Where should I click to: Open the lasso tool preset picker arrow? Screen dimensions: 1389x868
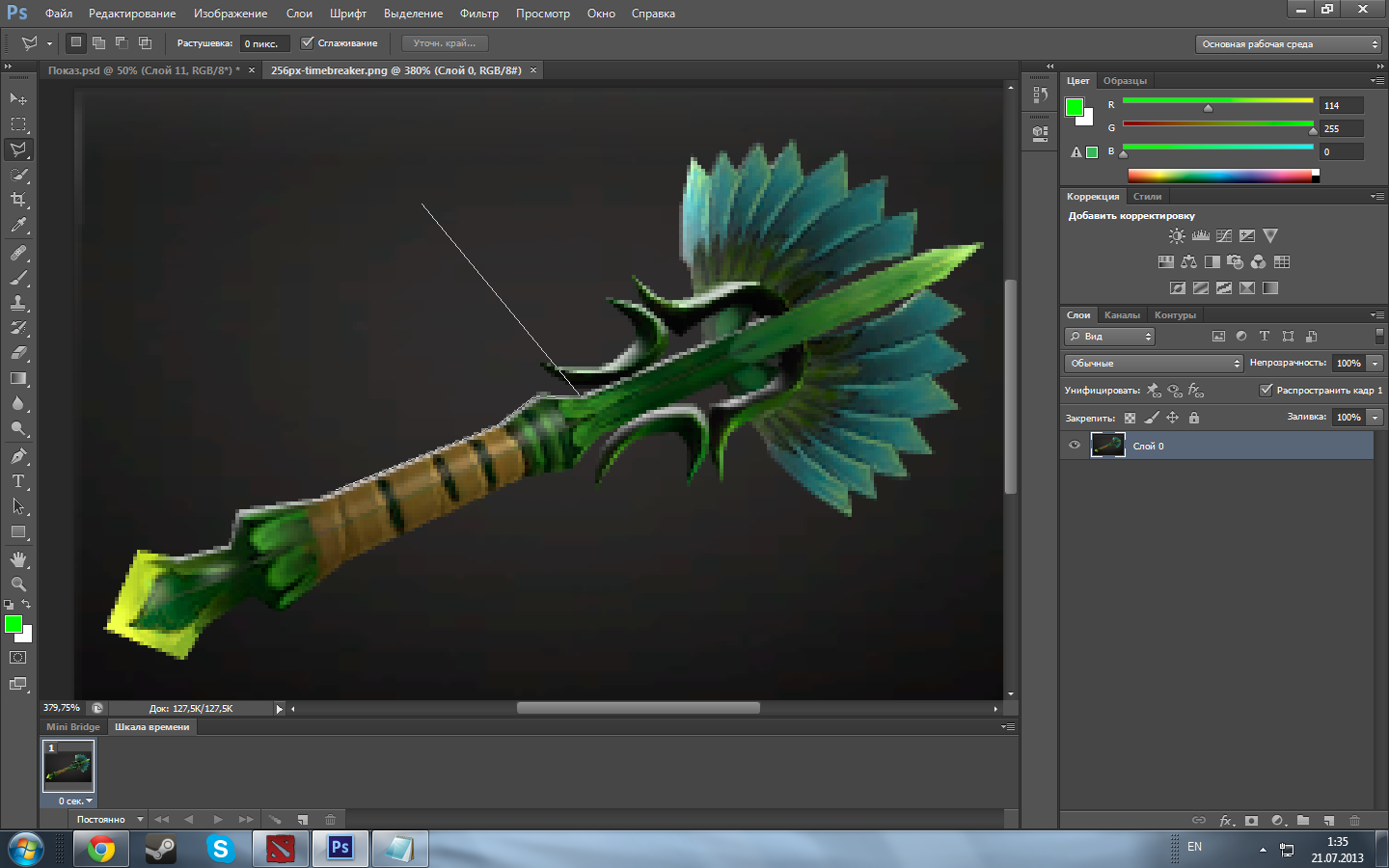[49, 43]
